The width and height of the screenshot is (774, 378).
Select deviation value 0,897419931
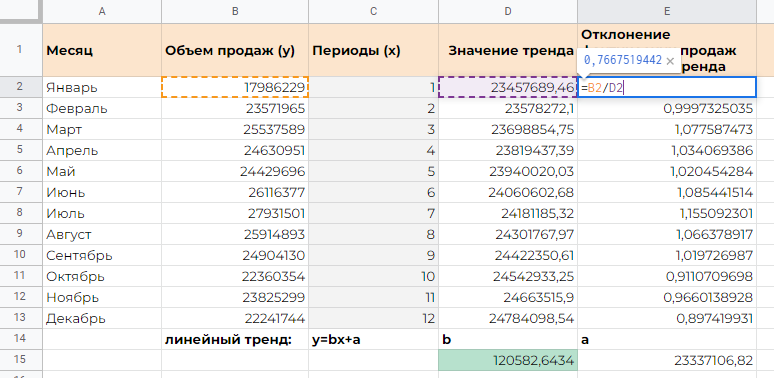coord(666,318)
